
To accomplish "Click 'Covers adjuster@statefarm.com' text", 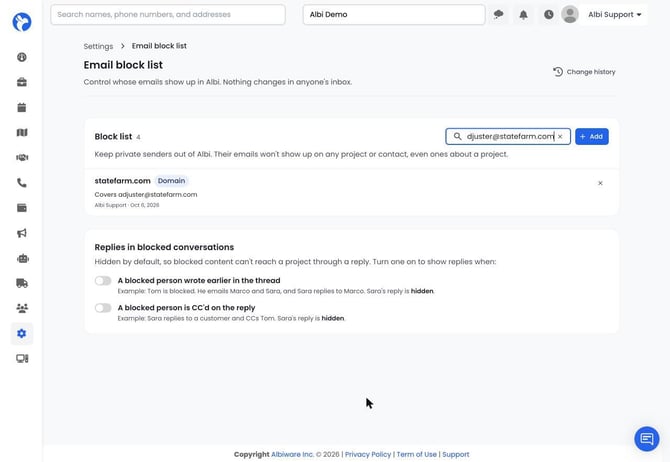I will [x=146, y=194].
